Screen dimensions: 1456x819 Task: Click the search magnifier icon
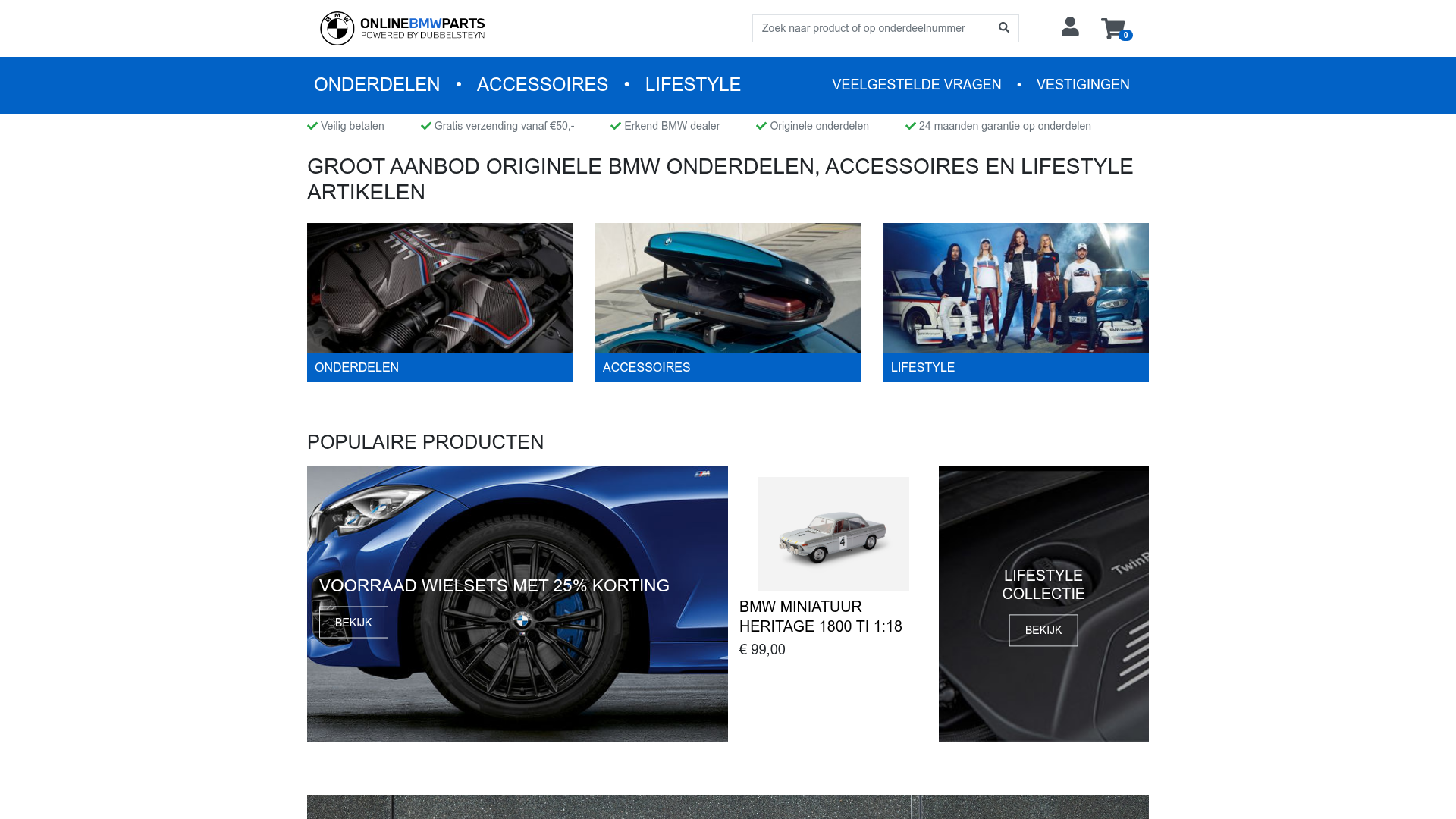(1004, 28)
